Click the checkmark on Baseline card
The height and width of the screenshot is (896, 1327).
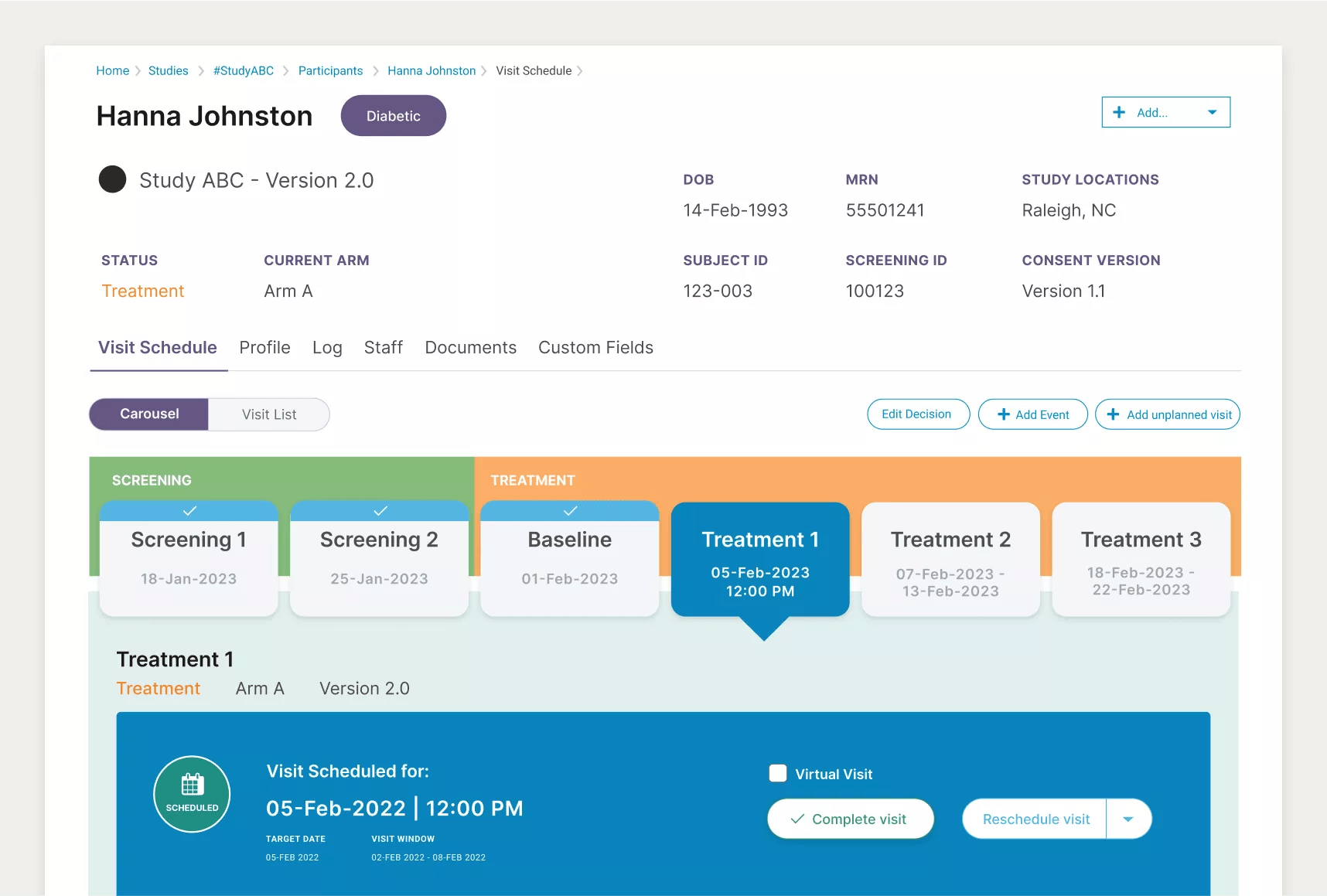pyautogui.click(x=570, y=511)
